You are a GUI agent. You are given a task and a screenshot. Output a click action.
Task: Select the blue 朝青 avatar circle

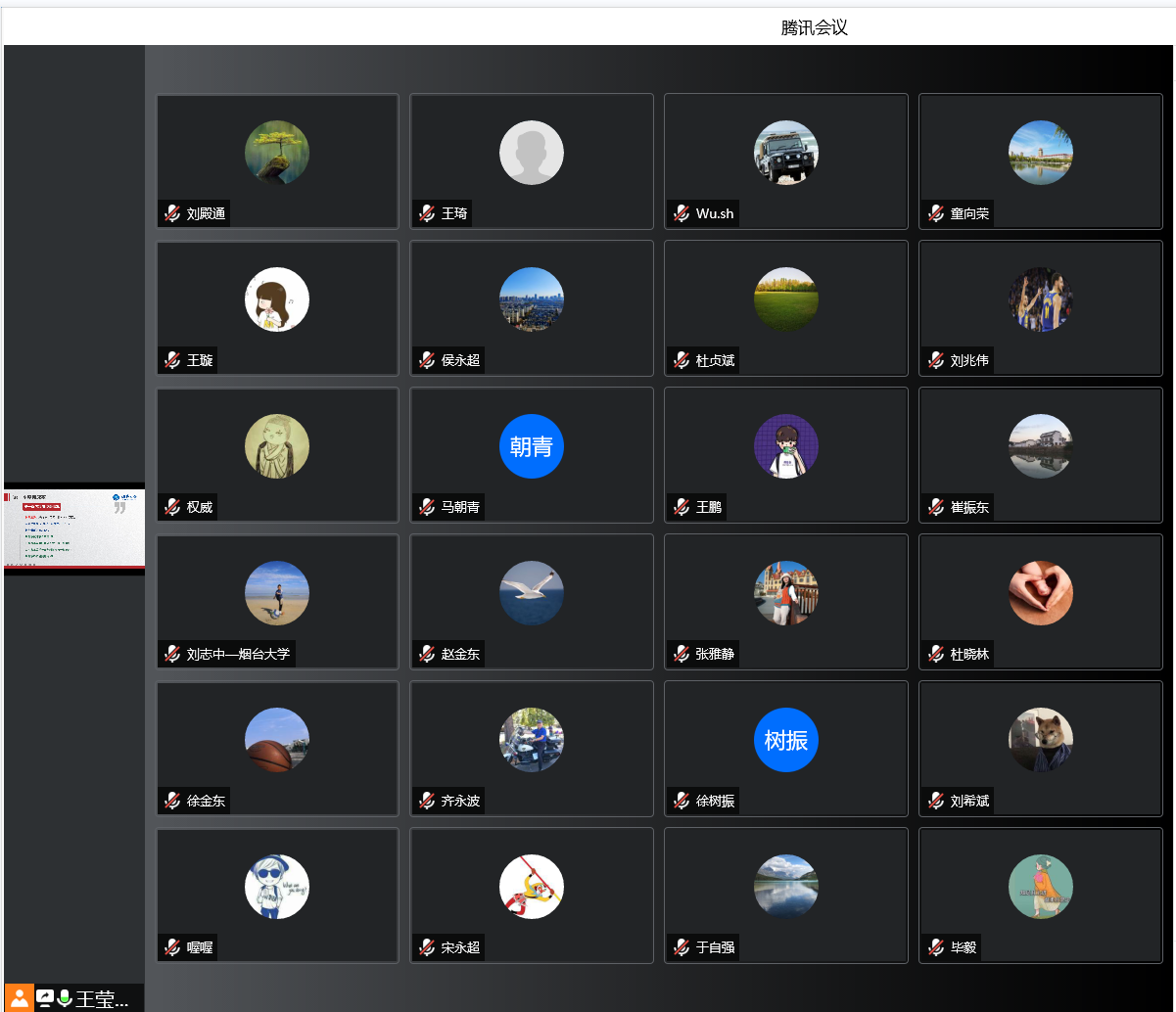point(532,446)
